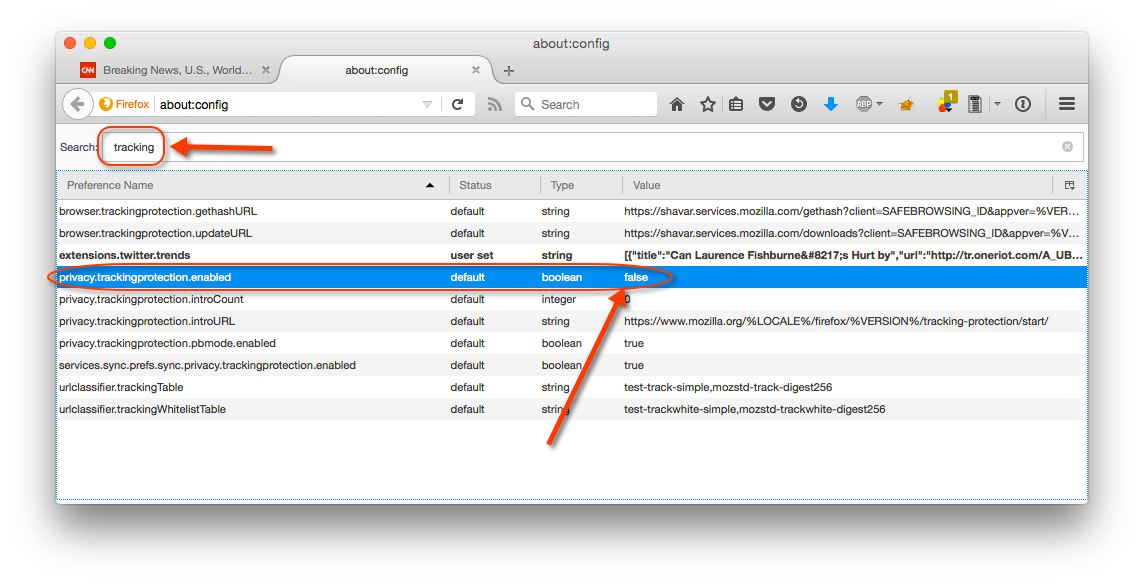Open the column picker icon

(x=1070, y=185)
